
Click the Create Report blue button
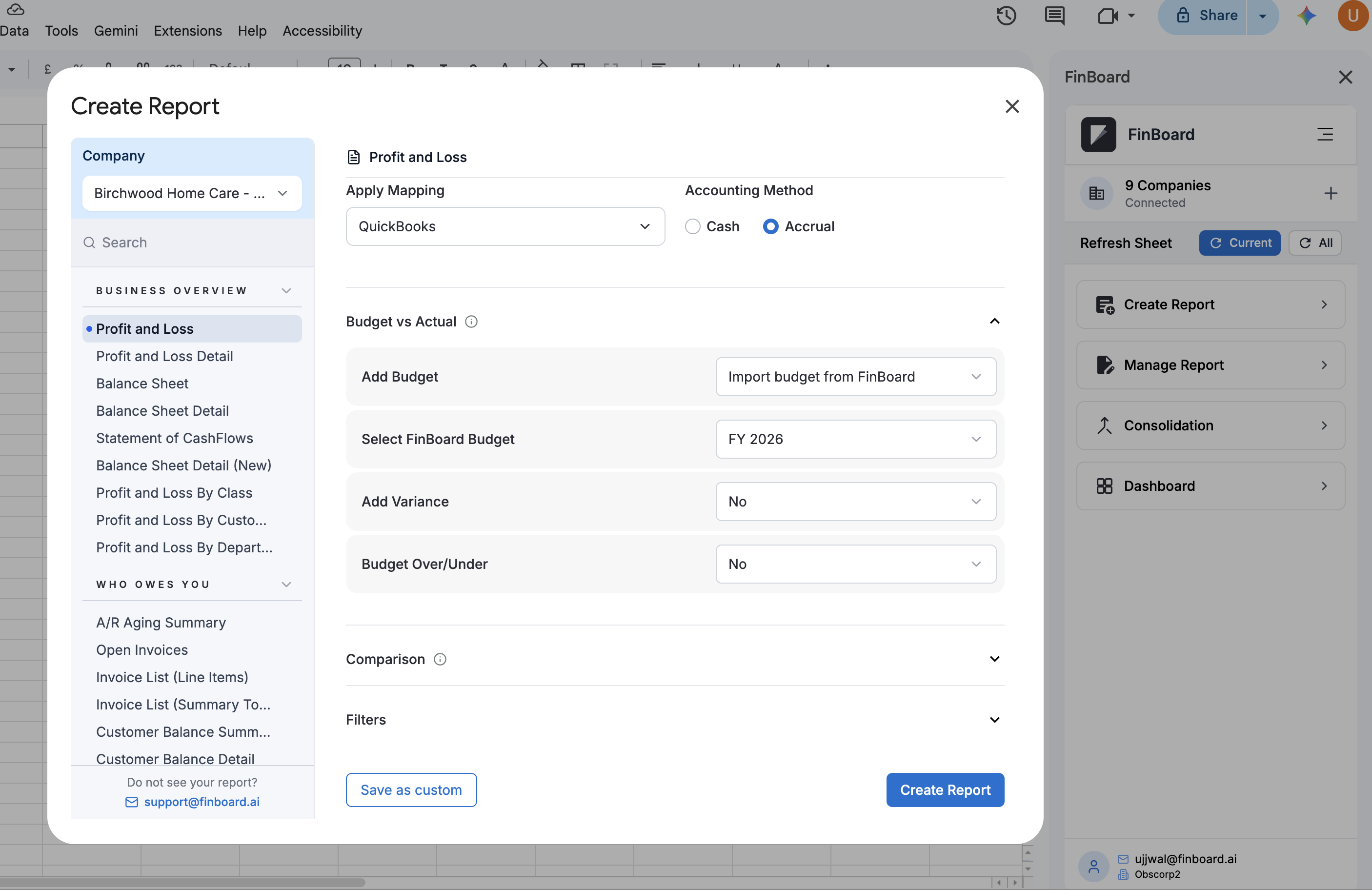945,790
